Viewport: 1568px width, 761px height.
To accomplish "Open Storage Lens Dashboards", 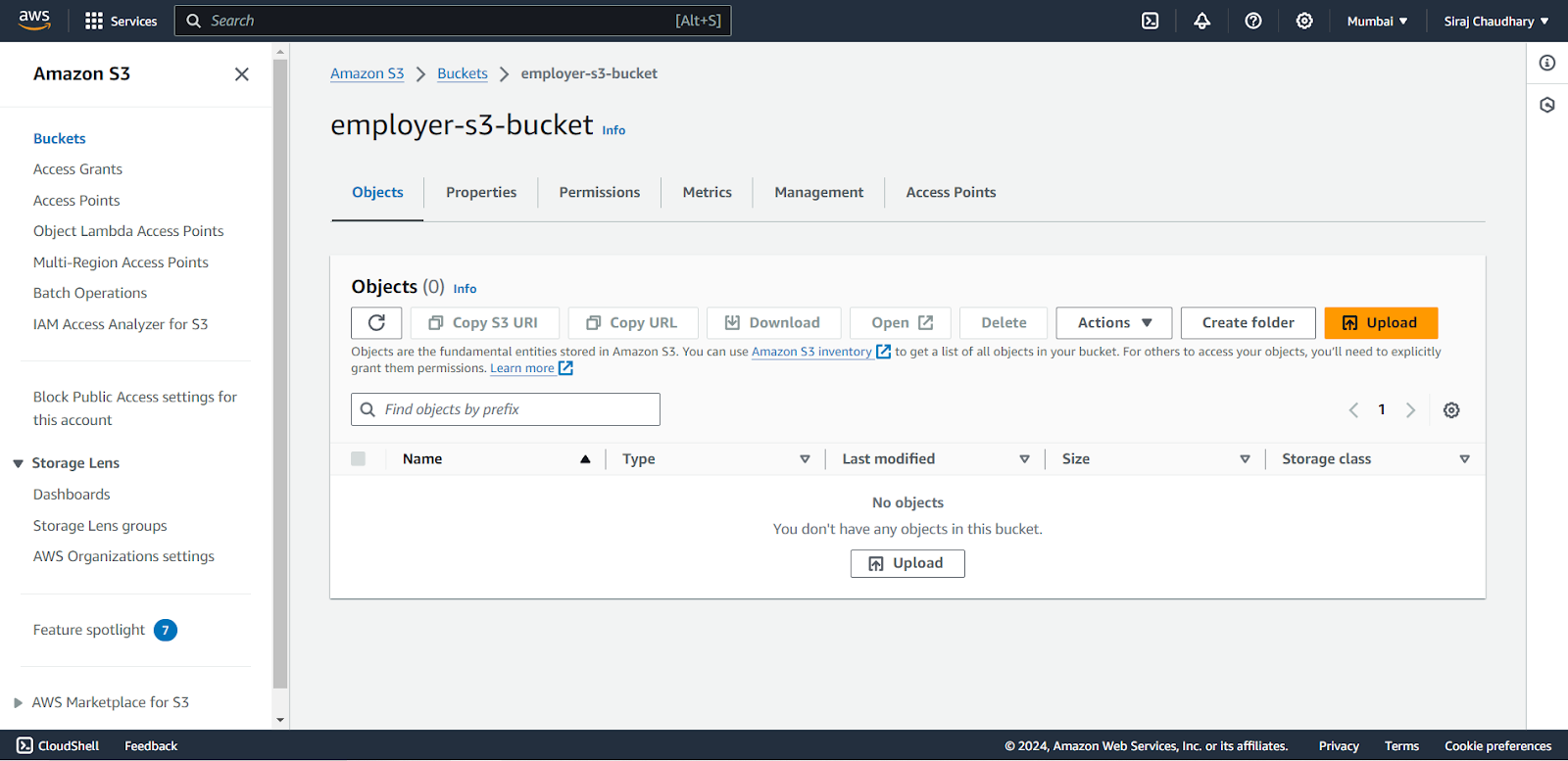I will coord(72,495).
